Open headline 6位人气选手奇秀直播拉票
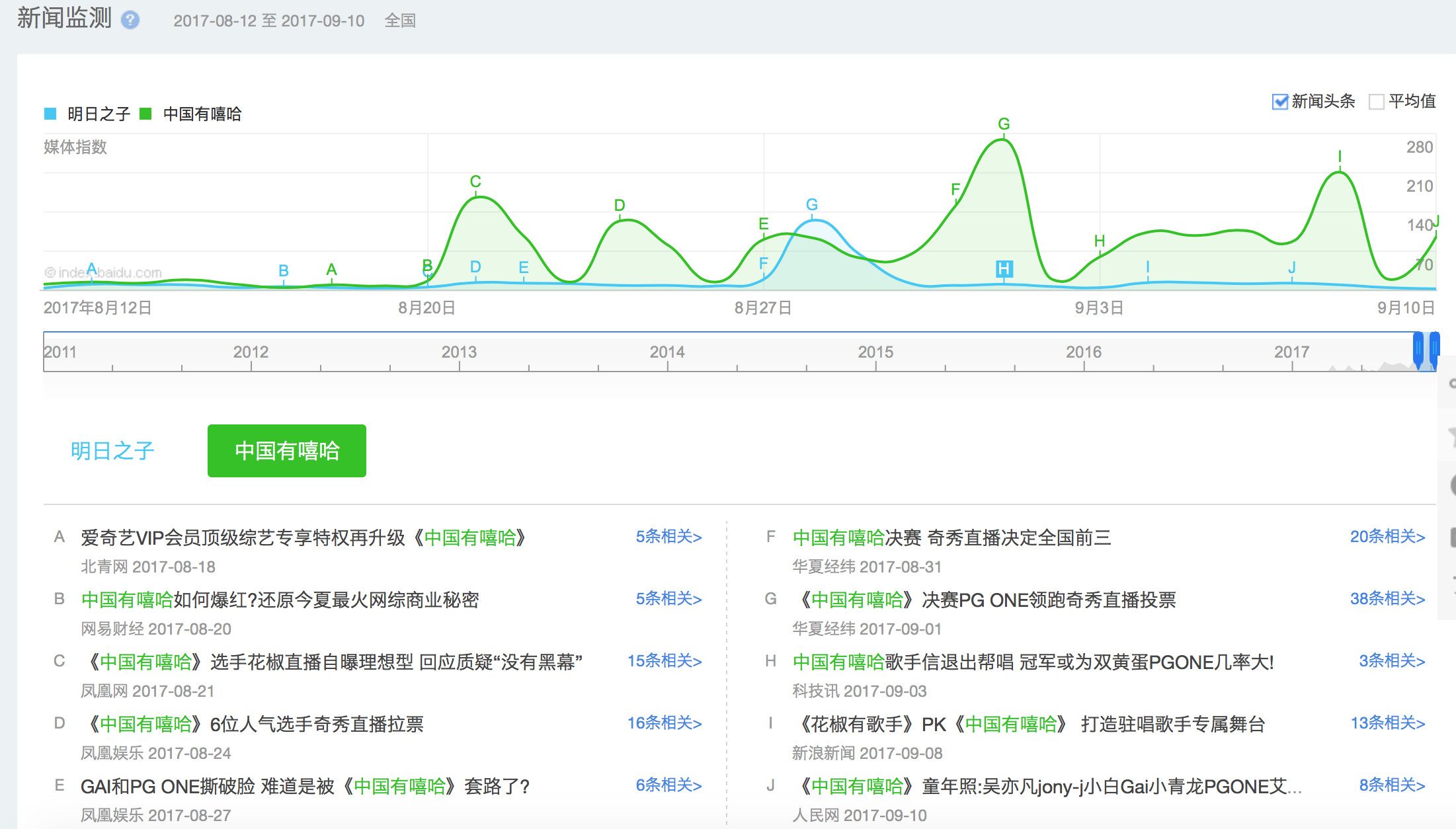 [252, 724]
